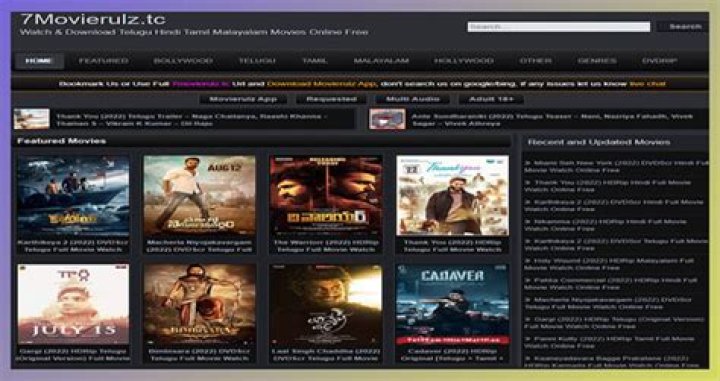Open the Thank You (2022) Telugu Trailer text link
The width and height of the screenshot is (720, 381).
point(191,120)
